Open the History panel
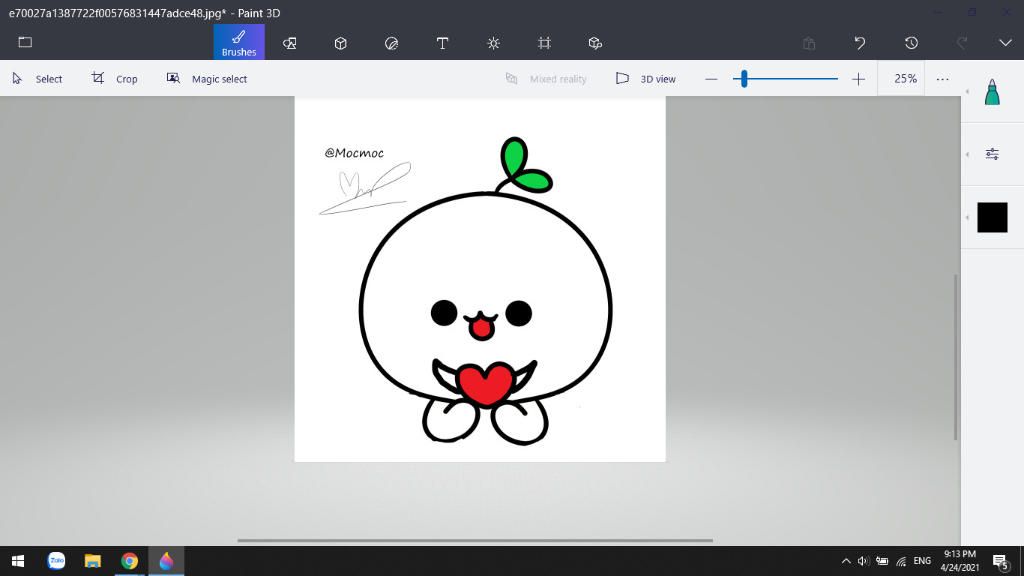 pos(911,43)
